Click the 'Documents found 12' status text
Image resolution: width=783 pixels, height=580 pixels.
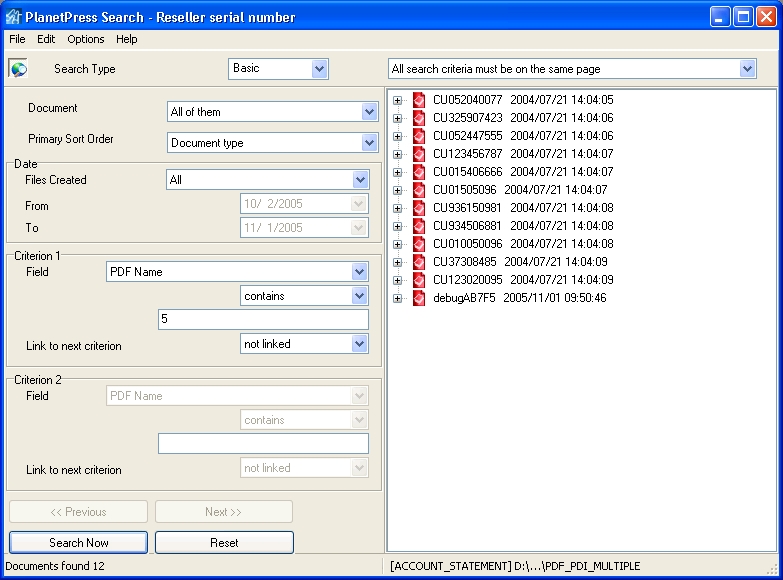click(x=55, y=566)
